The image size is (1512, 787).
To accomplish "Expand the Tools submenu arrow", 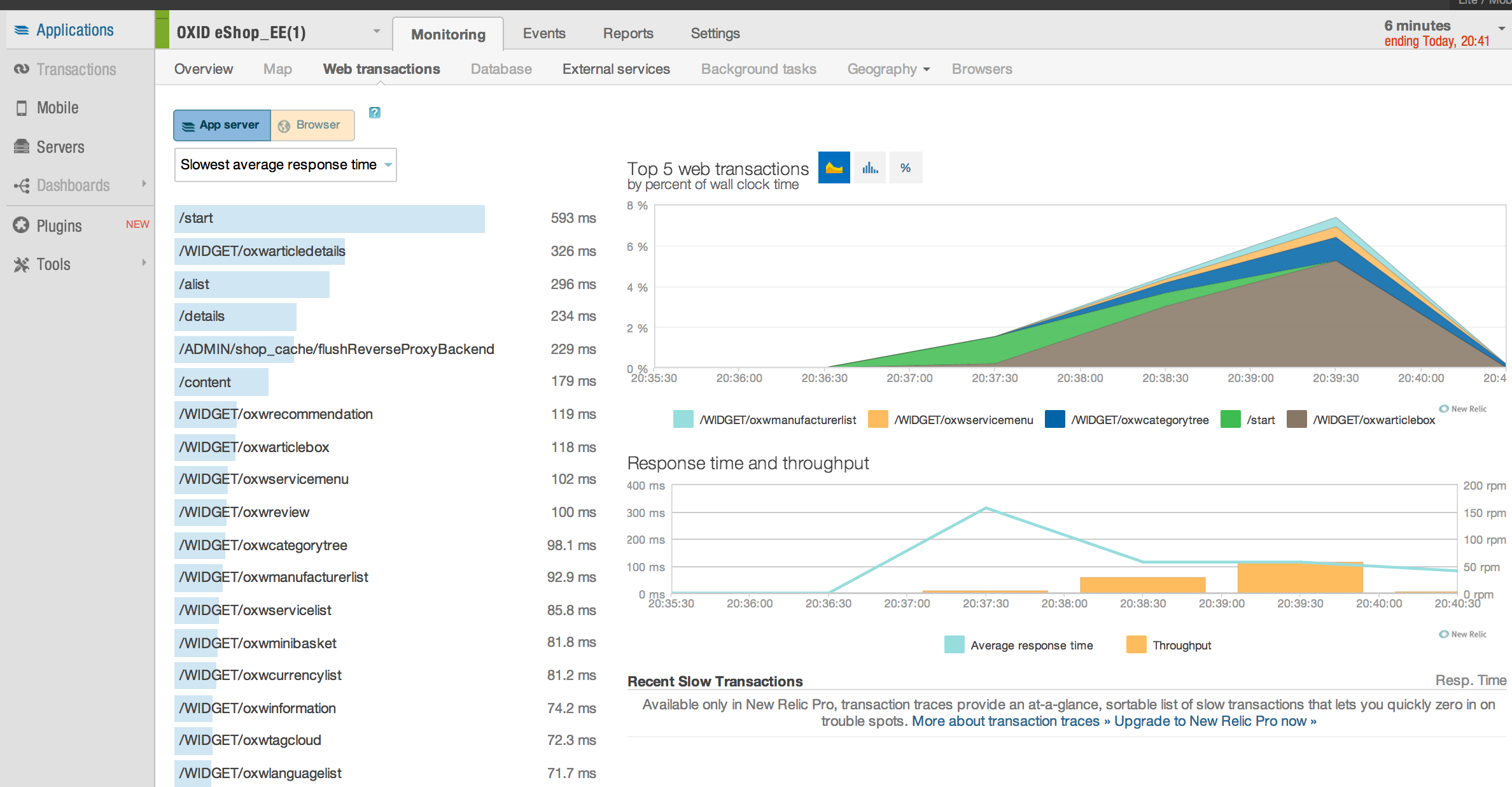I will (x=144, y=262).
